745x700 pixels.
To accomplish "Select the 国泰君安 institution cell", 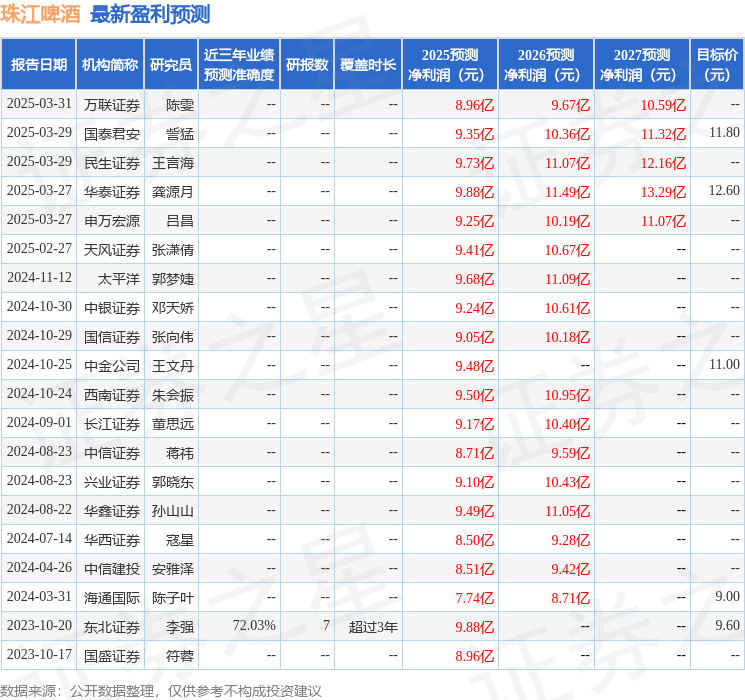I will [112, 134].
